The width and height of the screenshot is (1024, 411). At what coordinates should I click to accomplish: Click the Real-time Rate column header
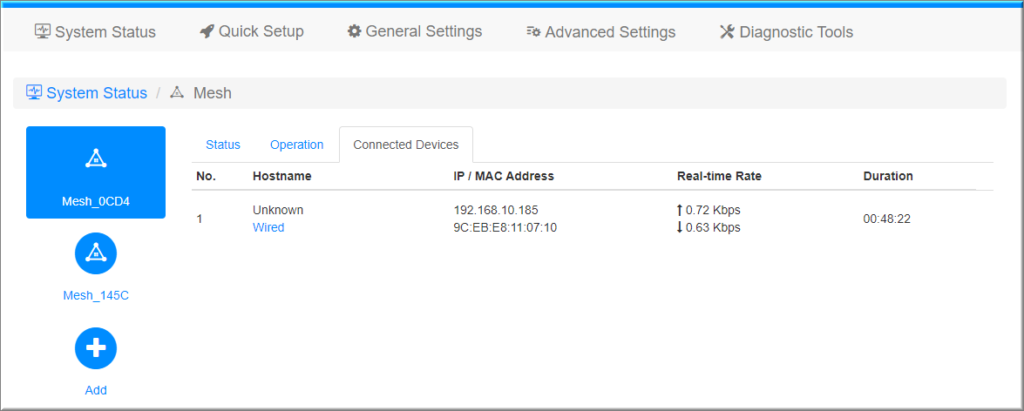coord(719,176)
